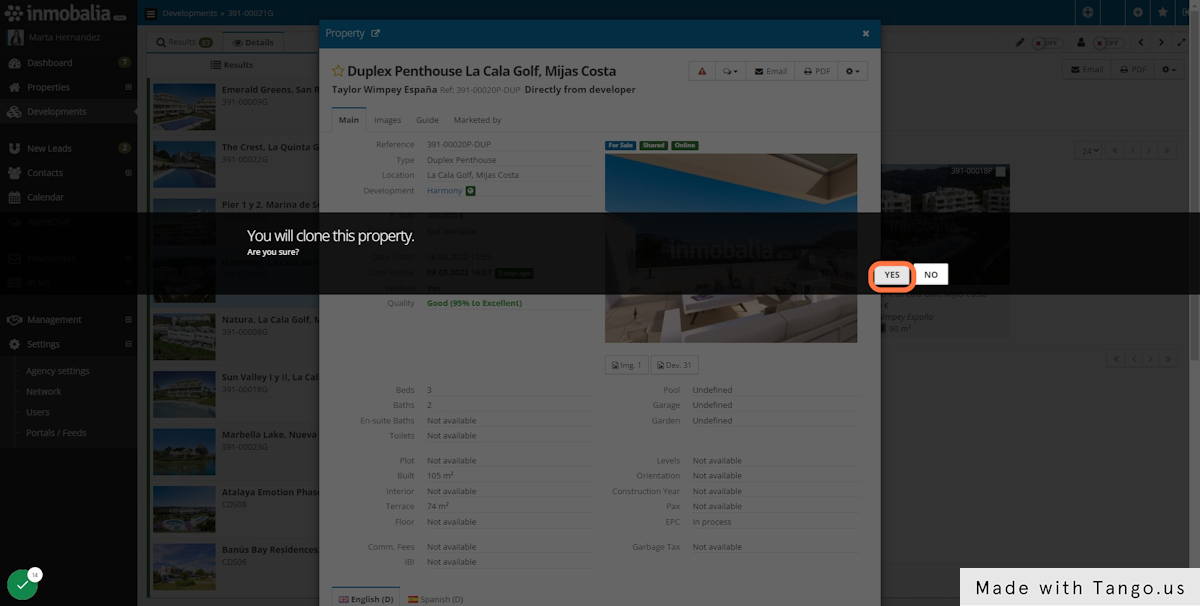This screenshot has height=606, width=1200.
Task: Click the favorite star beside Duplex Penthouse title
Action: (338, 72)
